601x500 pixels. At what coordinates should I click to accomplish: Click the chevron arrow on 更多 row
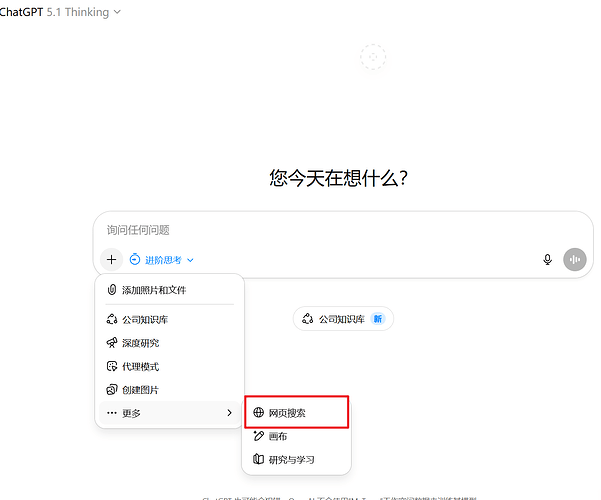coord(229,413)
